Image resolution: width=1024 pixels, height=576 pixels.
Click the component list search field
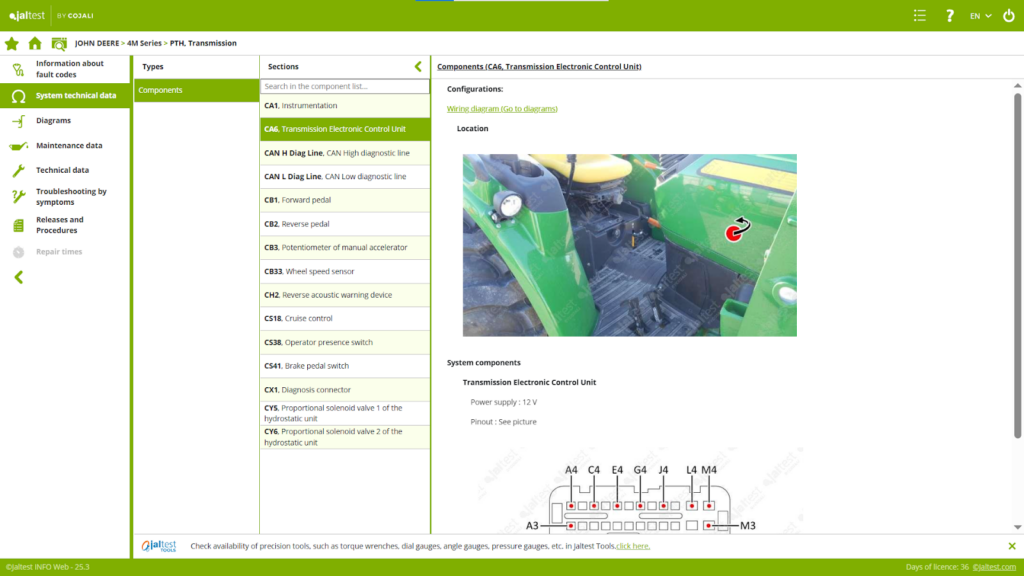344,87
